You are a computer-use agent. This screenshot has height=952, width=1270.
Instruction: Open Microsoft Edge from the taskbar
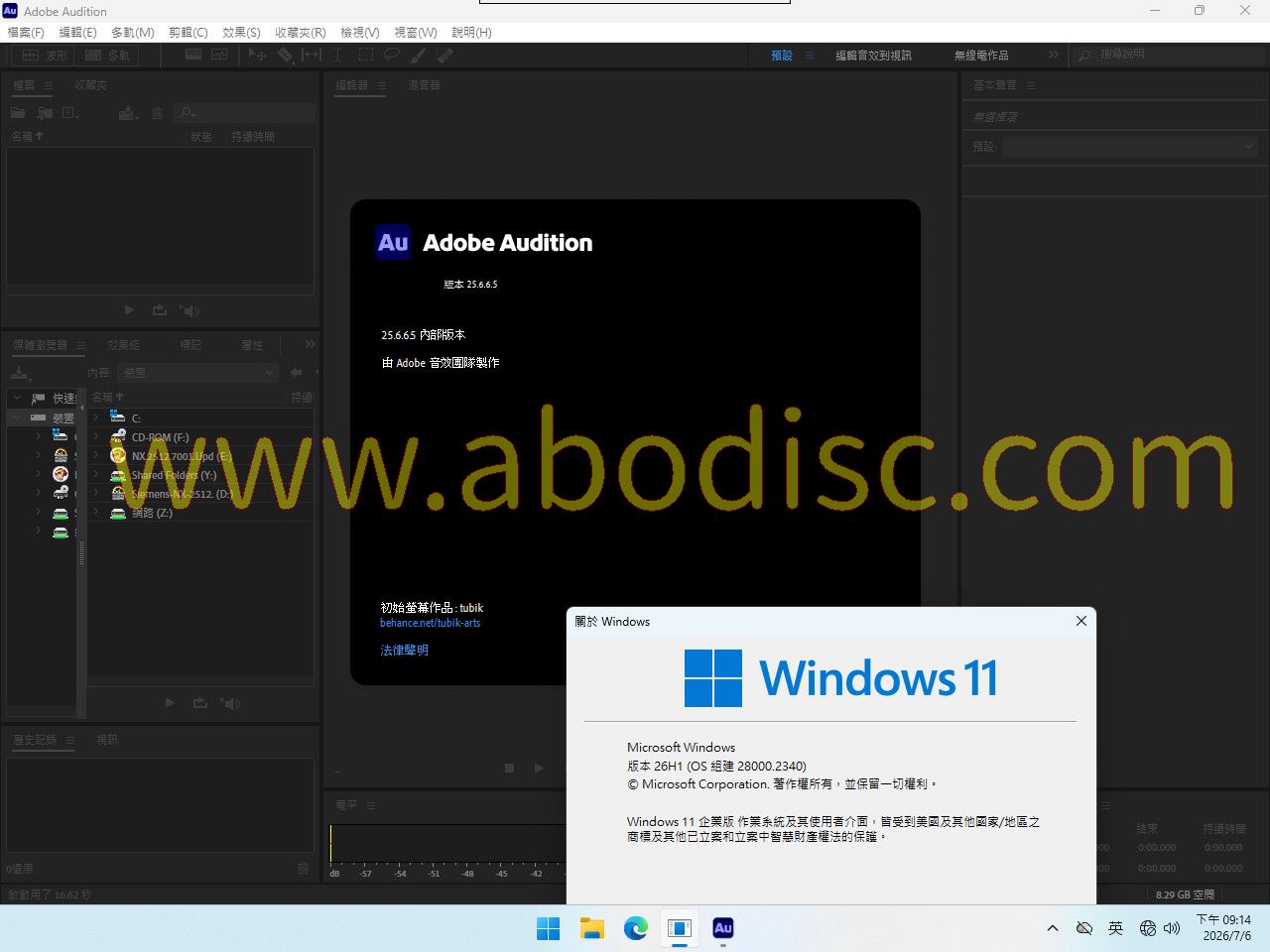pyautogui.click(x=636, y=928)
